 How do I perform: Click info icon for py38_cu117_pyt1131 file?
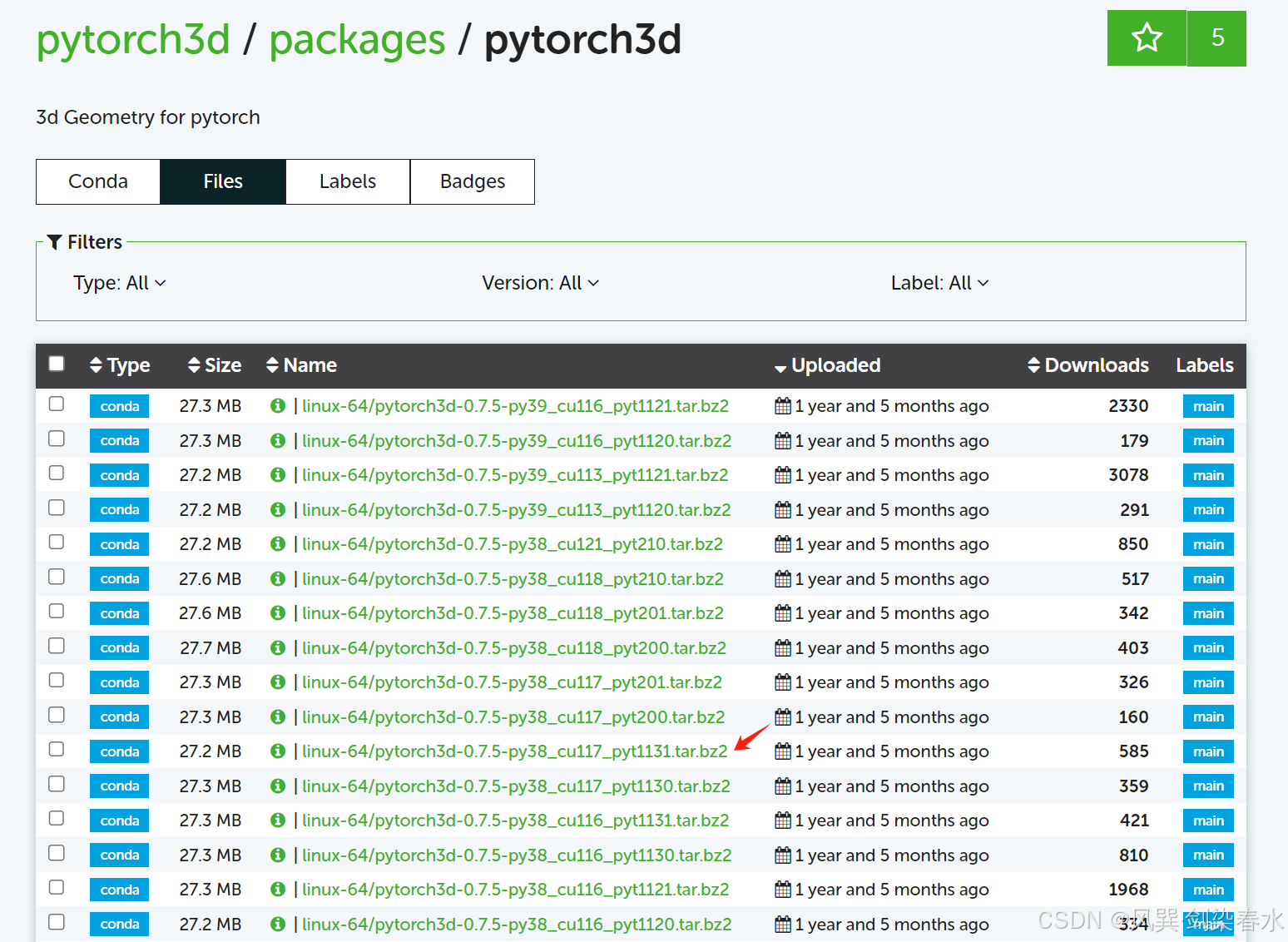278,751
